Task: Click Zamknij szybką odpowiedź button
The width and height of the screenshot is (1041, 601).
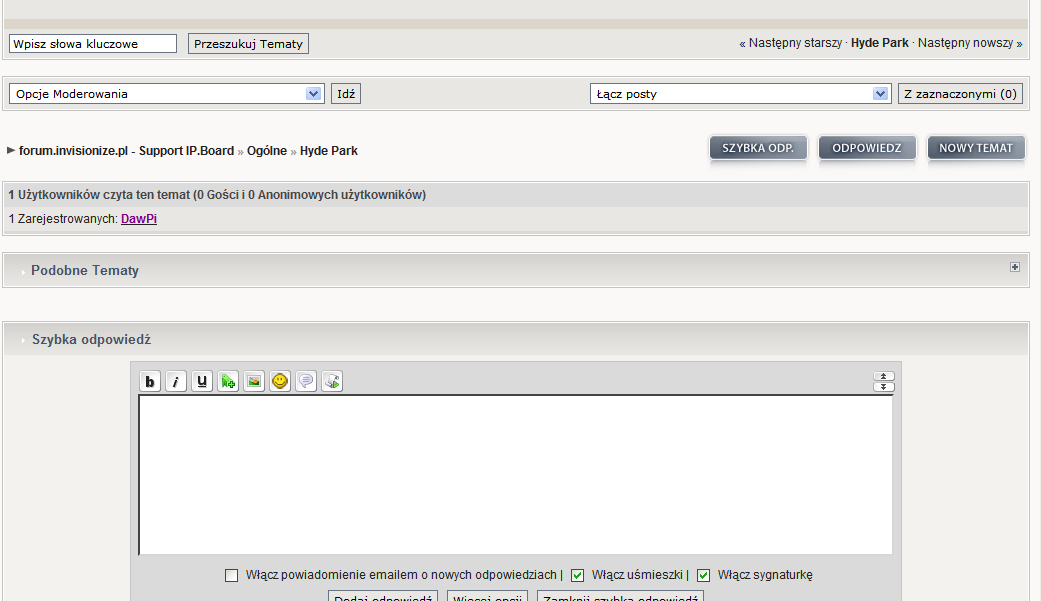Action: point(620,596)
